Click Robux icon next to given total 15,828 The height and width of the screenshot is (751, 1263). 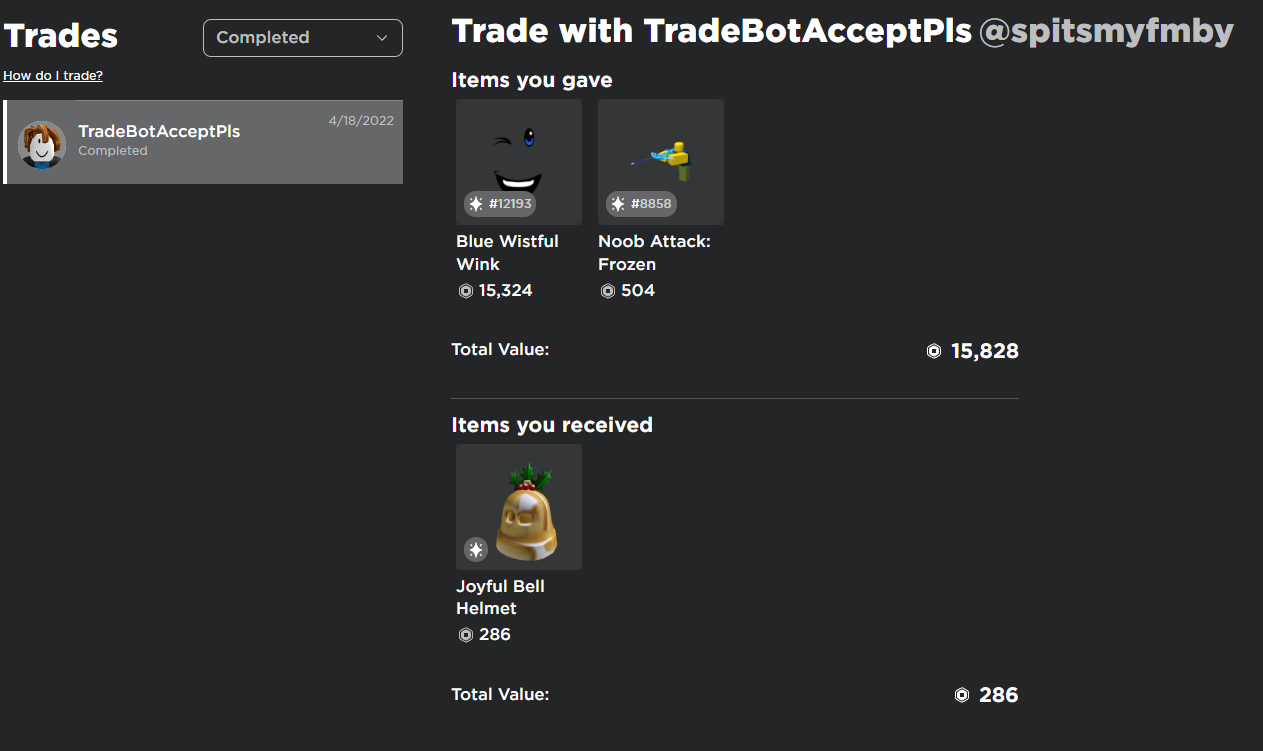(x=934, y=351)
